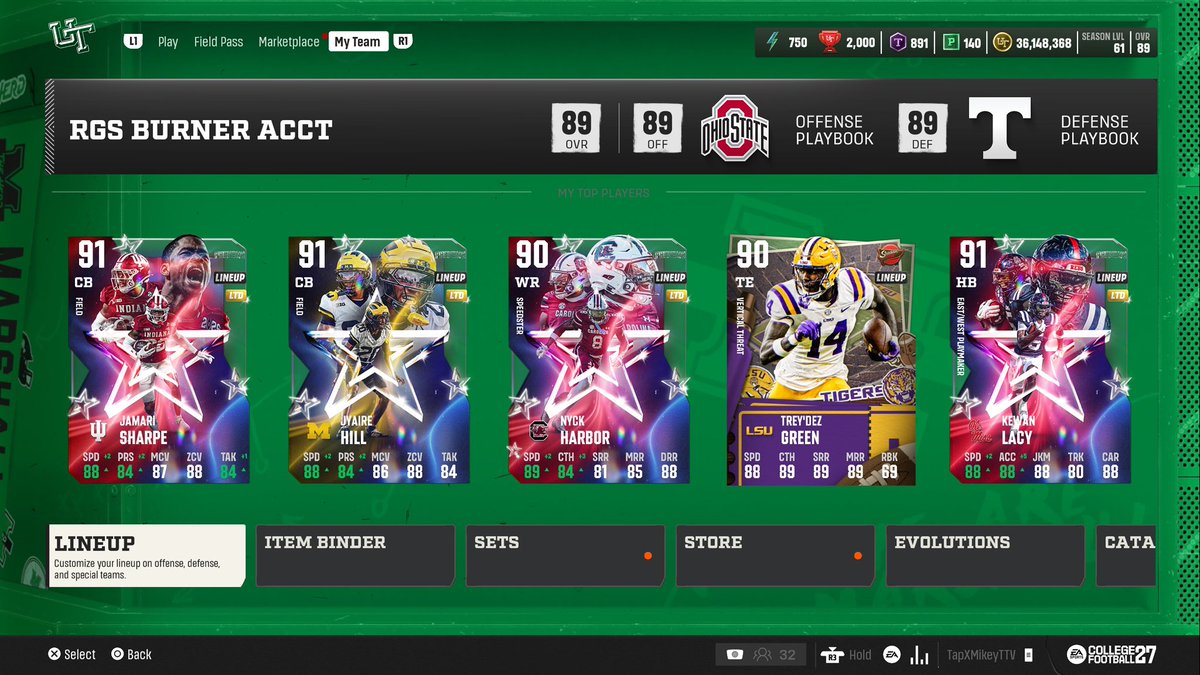The image size is (1200, 675).
Task: Click the South Carolina logo on Harbor's card
Action: (x=538, y=431)
